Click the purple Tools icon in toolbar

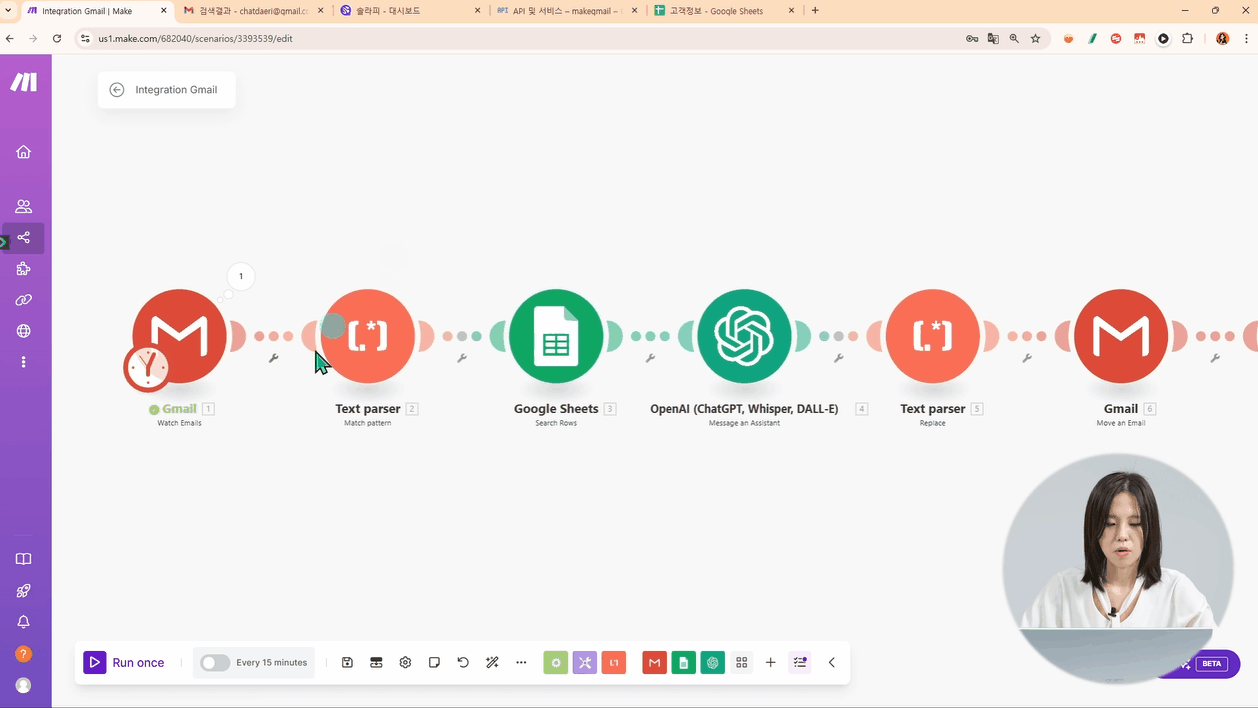[585, 662]
